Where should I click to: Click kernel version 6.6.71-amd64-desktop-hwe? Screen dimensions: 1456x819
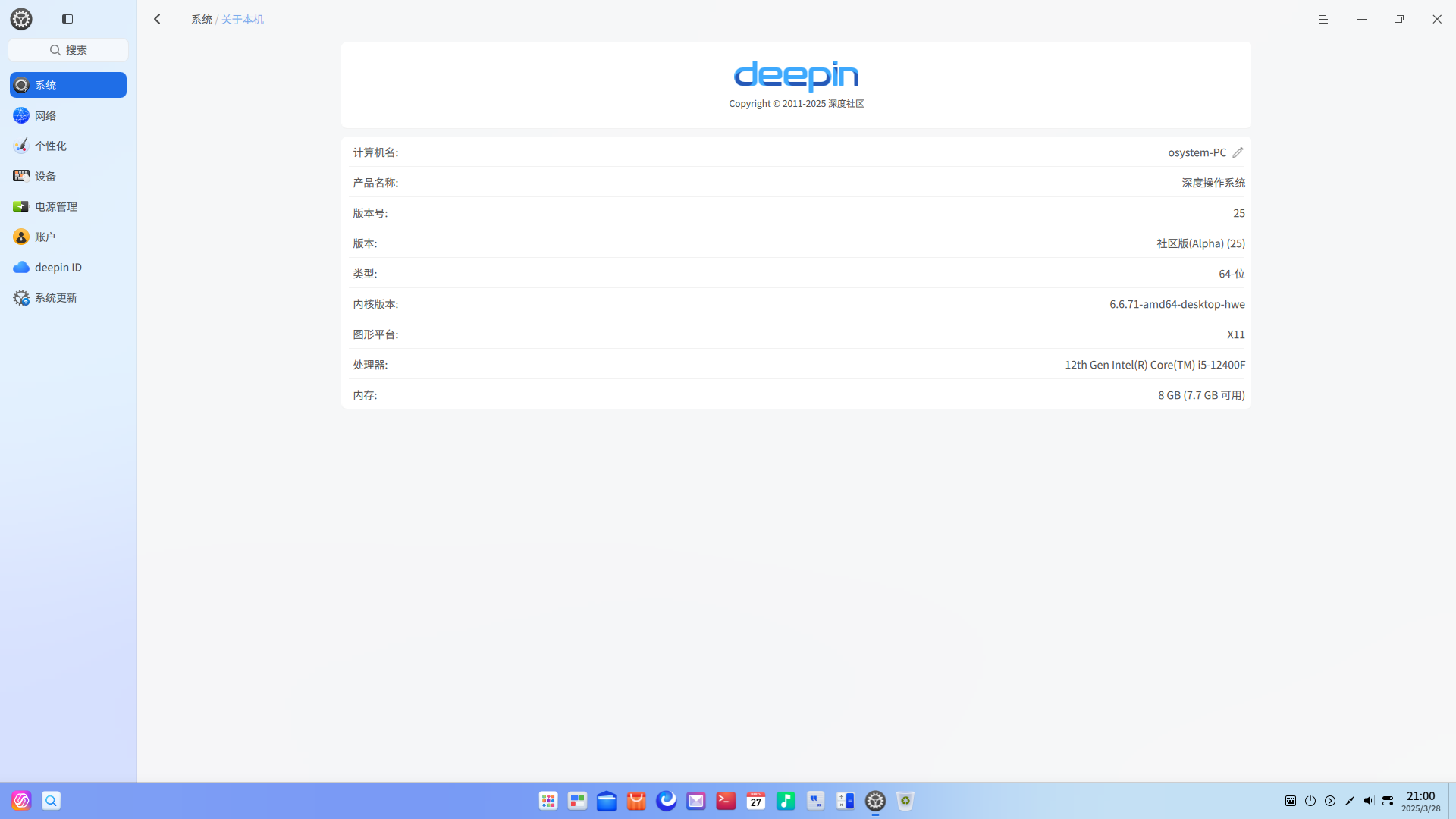(1177, 304)
